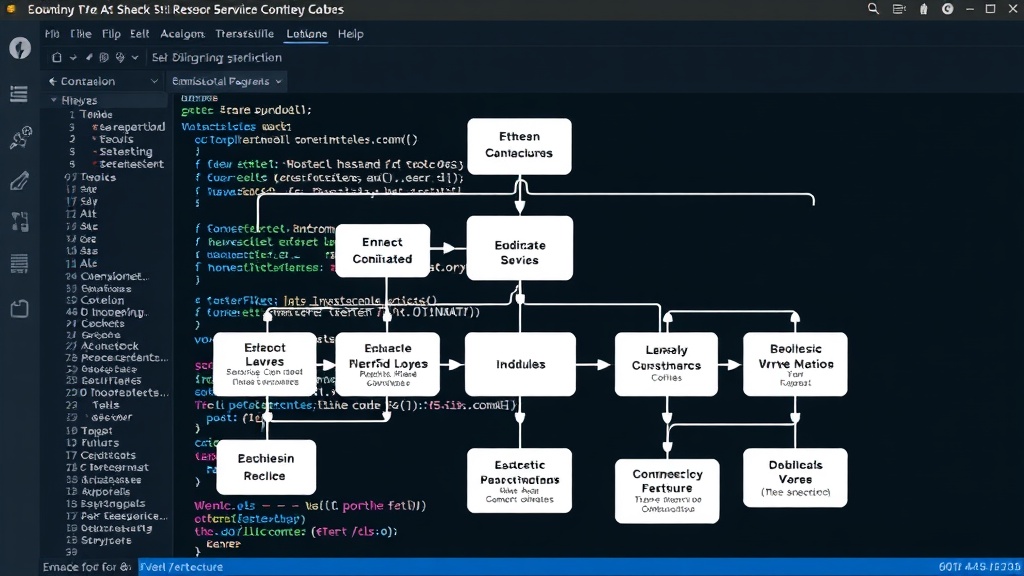Select the Enrect Conllated diagram node

tap(383, 251)
